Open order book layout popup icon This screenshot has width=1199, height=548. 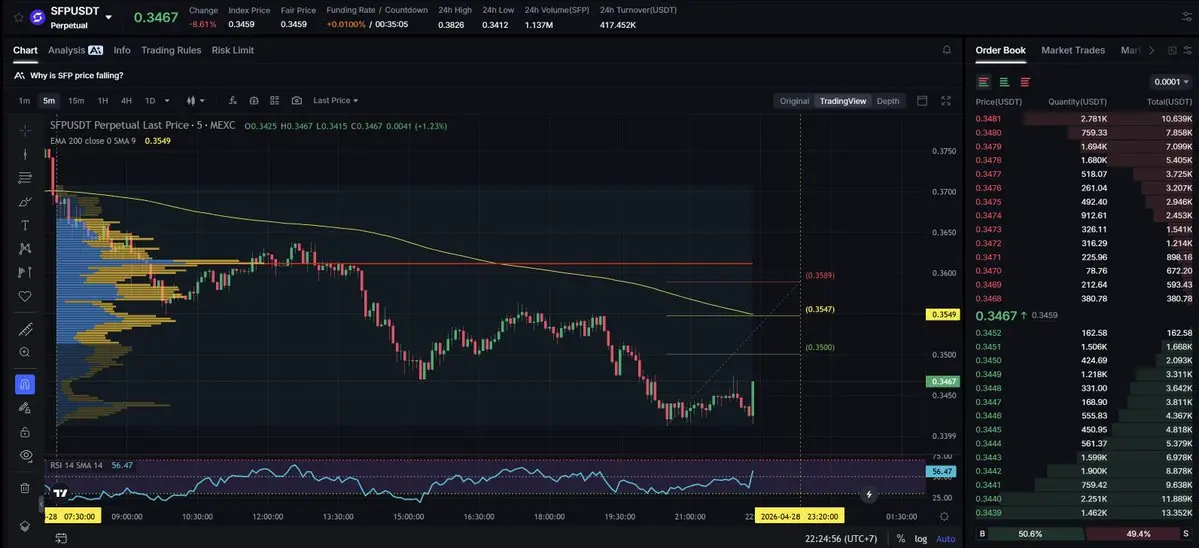click(x=1172, y=50)
